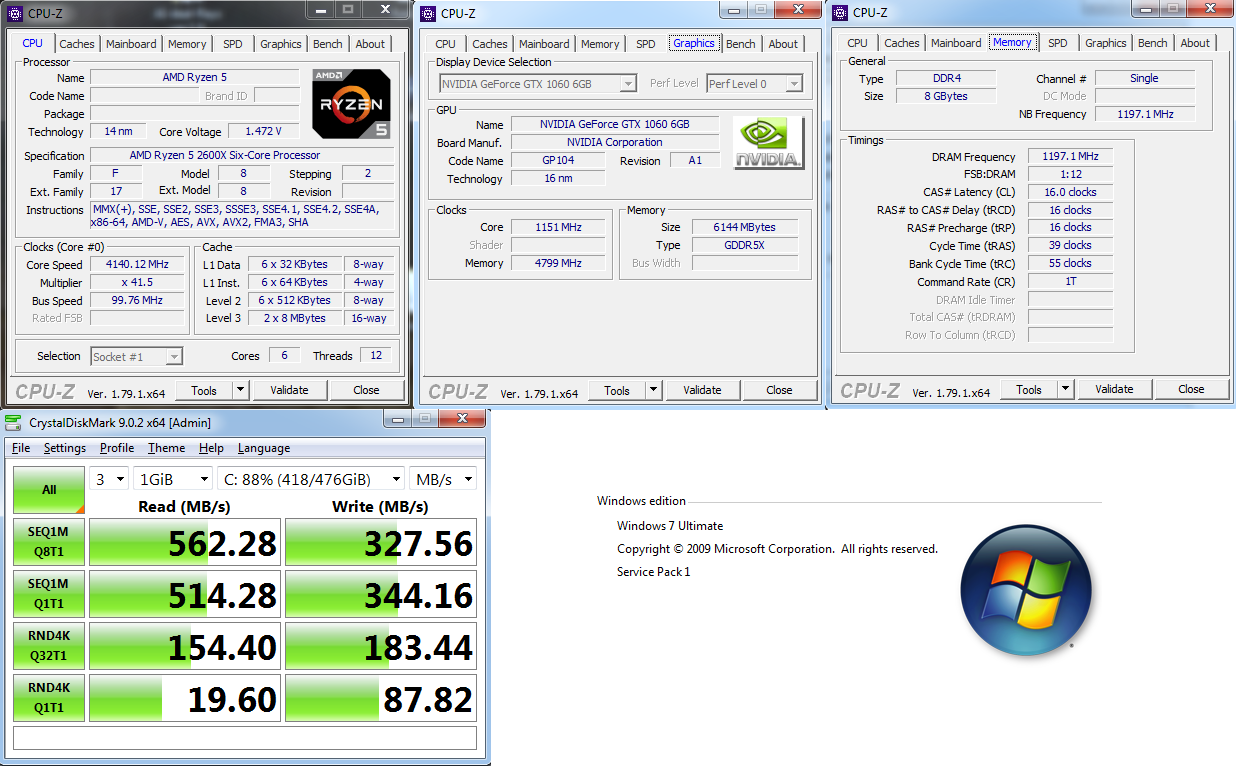Click the CrystalDiskMark title bar icon
The height and width of the screenshot is (766, 1236).
[14, 421]
